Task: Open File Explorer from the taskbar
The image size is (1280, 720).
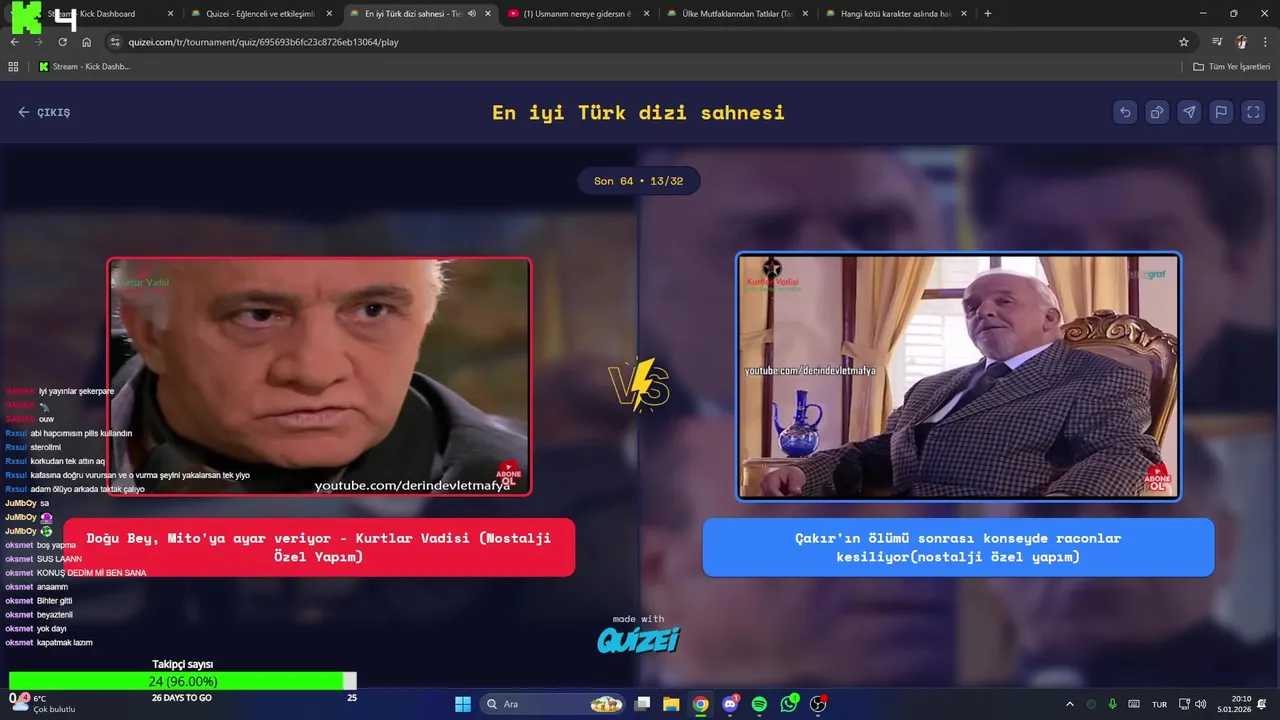Action: coord(671,704)
